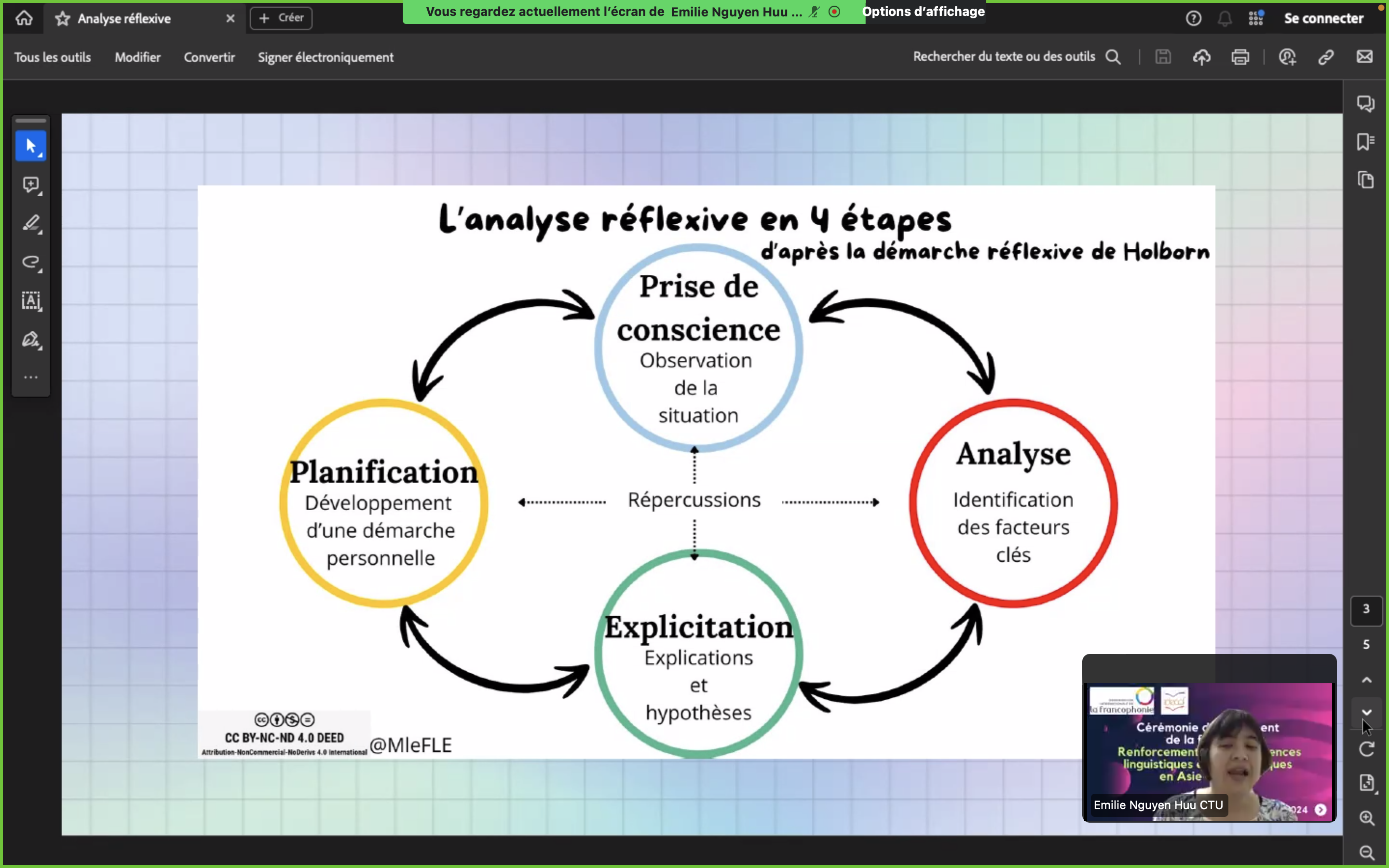Open the comments panel icon
This screenshot has width=1389, height=868.
click(x=1365, y=103)
